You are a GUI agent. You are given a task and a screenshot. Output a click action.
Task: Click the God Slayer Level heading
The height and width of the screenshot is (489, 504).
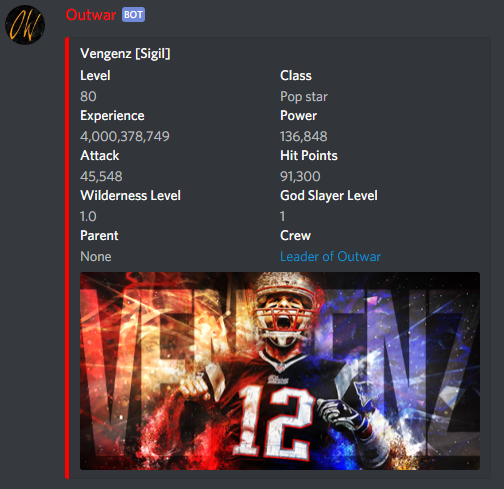(x=329, y=196)
